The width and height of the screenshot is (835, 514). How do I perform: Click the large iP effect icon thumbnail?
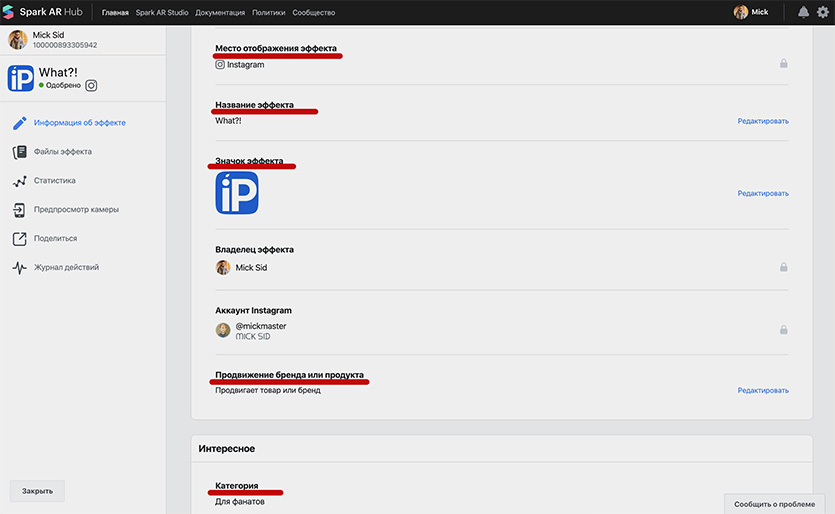coord(237,193)
